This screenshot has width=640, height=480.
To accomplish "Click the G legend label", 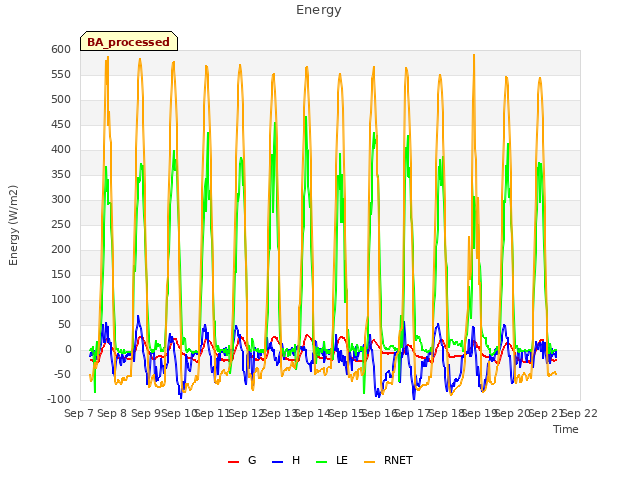I will coord(252,460).
